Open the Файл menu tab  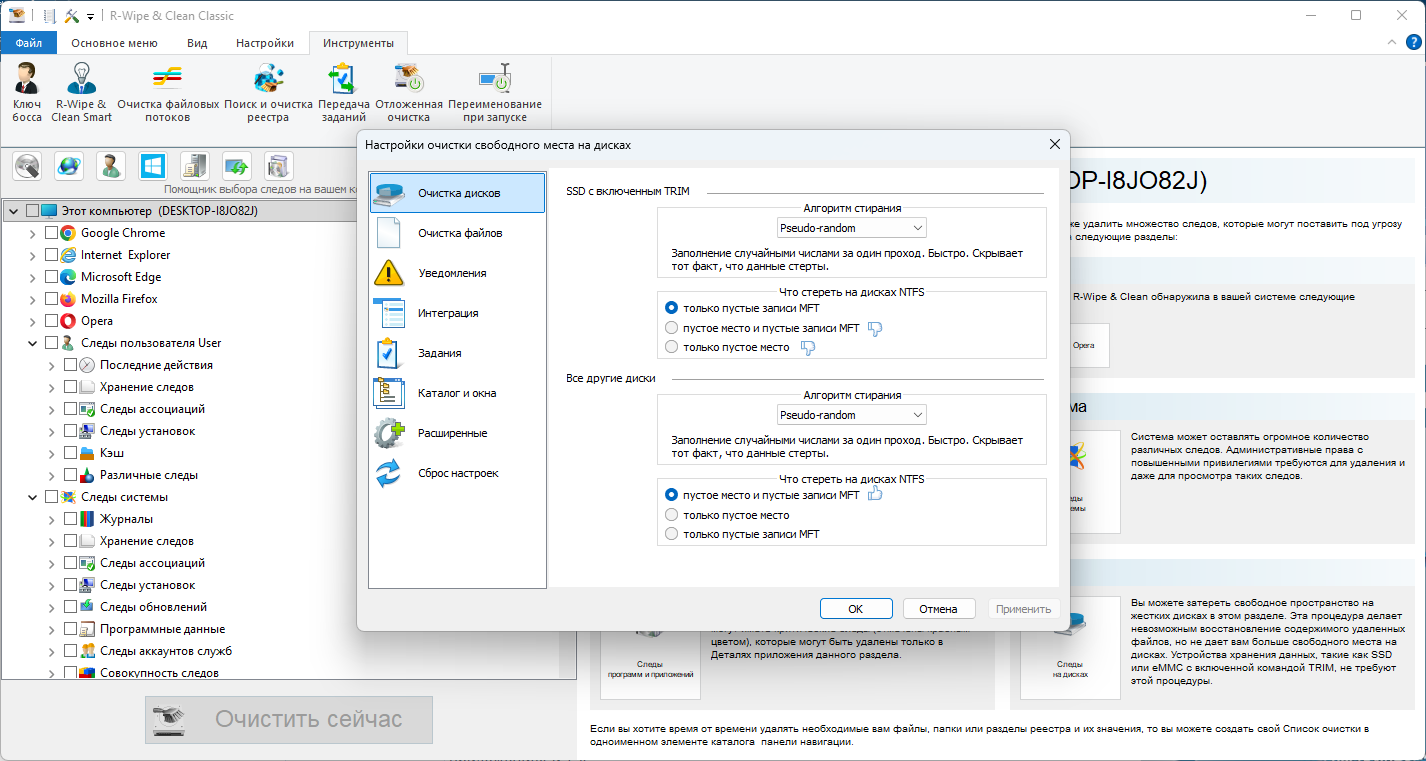[29, 43]
